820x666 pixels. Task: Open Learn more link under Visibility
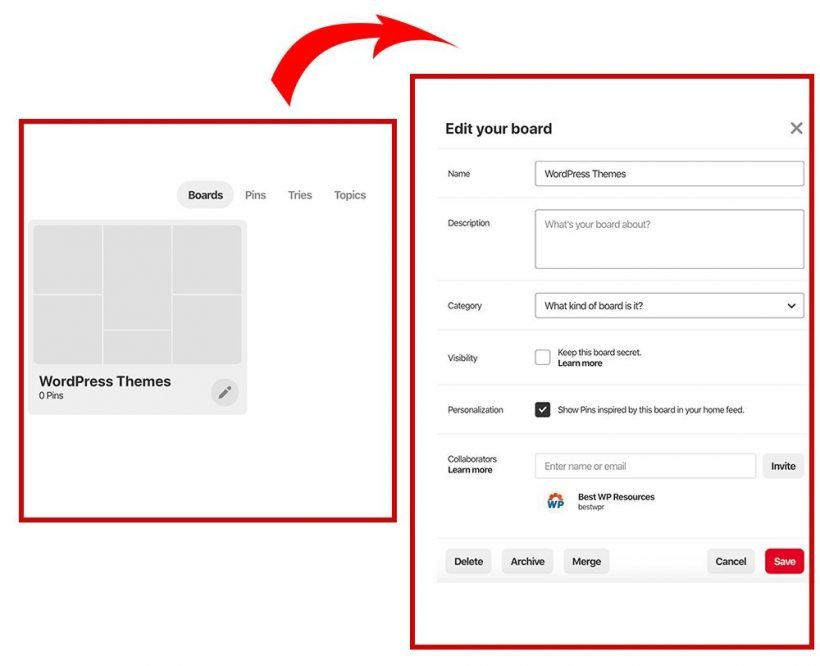(x=579, y=363)
